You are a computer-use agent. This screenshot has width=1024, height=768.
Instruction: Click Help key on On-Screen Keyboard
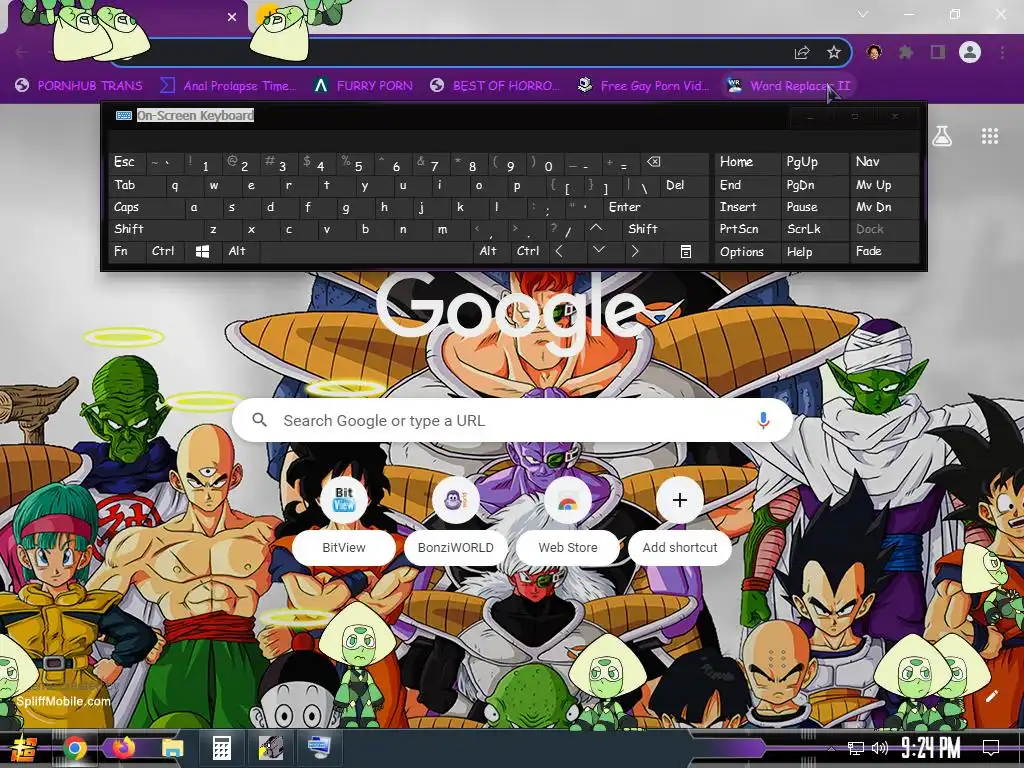tap(815, 251)
